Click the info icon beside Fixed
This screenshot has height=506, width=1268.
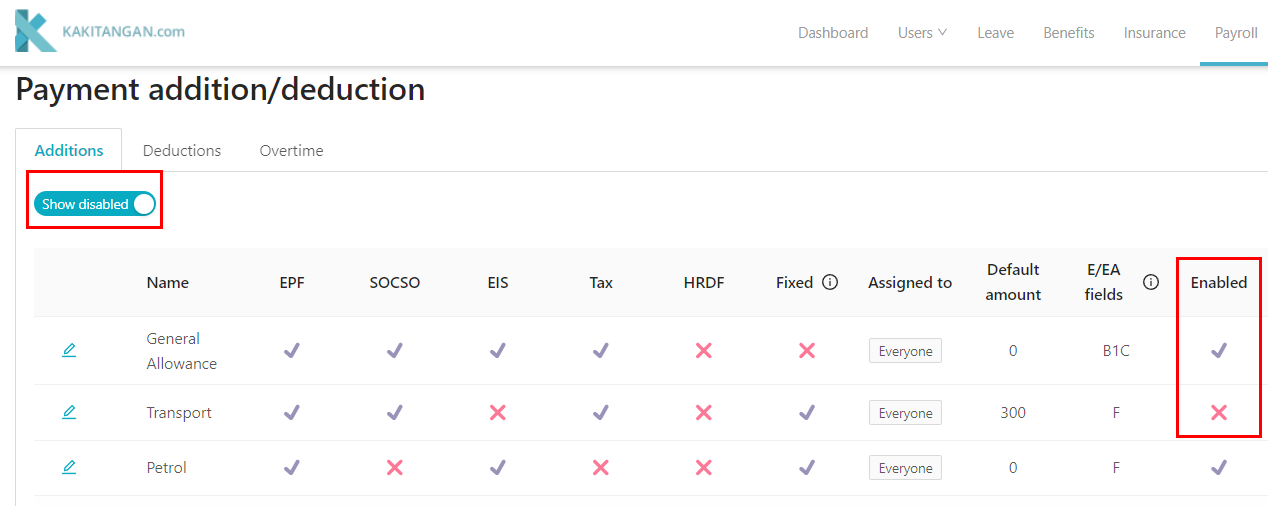(830, 283)
